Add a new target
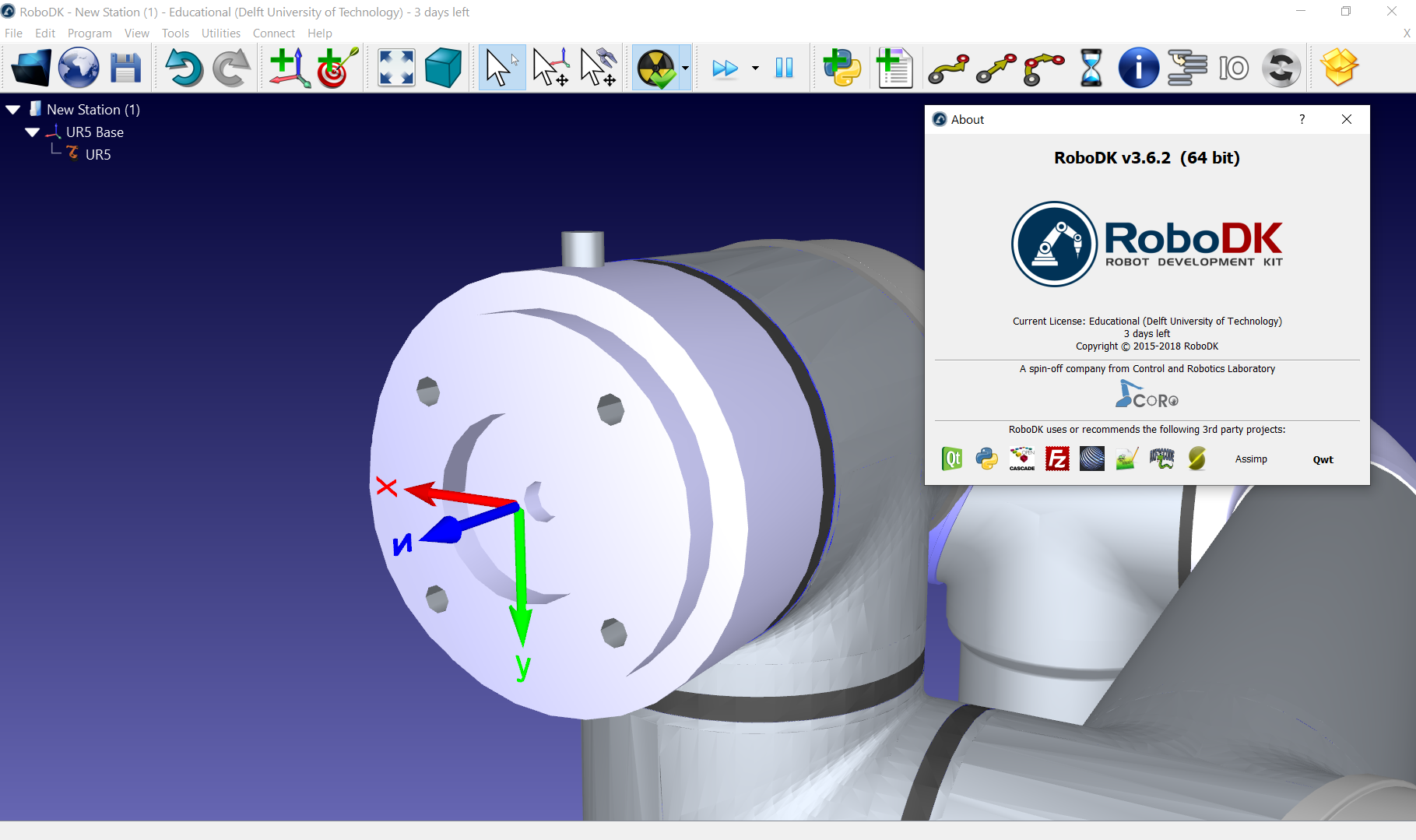This screenshot has height=840, width=1416. pos(337,68)
